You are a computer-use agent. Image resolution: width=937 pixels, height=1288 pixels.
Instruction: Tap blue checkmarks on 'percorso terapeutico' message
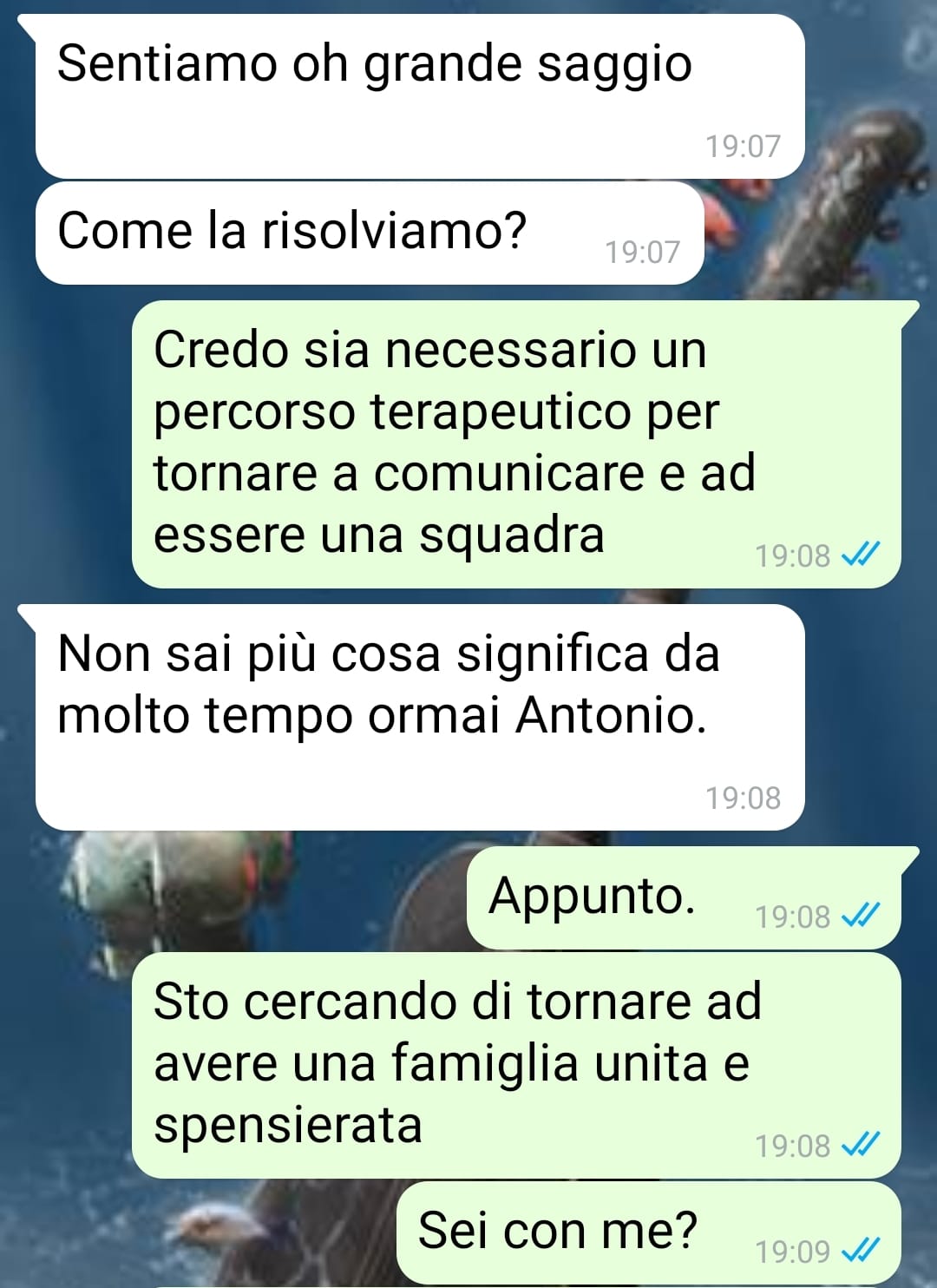pyautogui.click(x=862, y=555)
